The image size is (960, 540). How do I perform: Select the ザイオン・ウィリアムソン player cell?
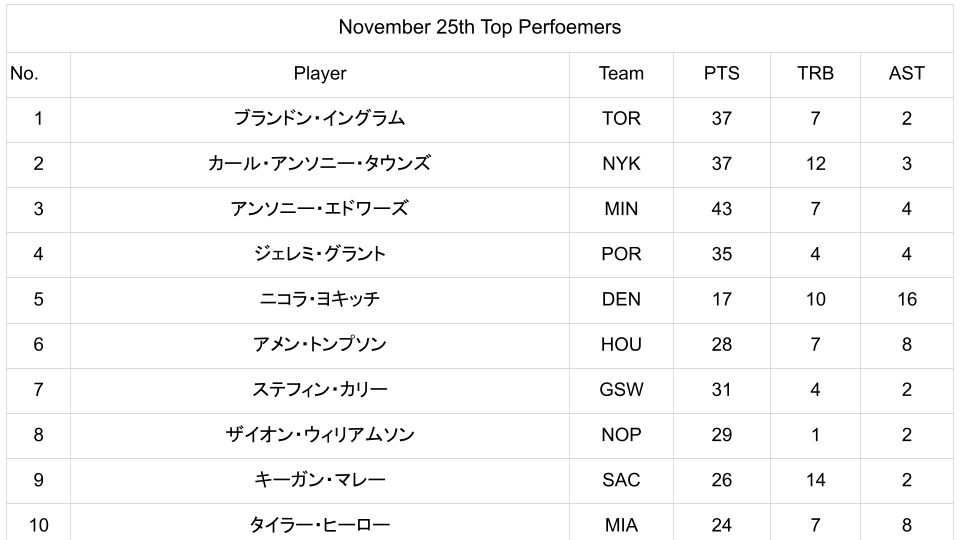320,435
